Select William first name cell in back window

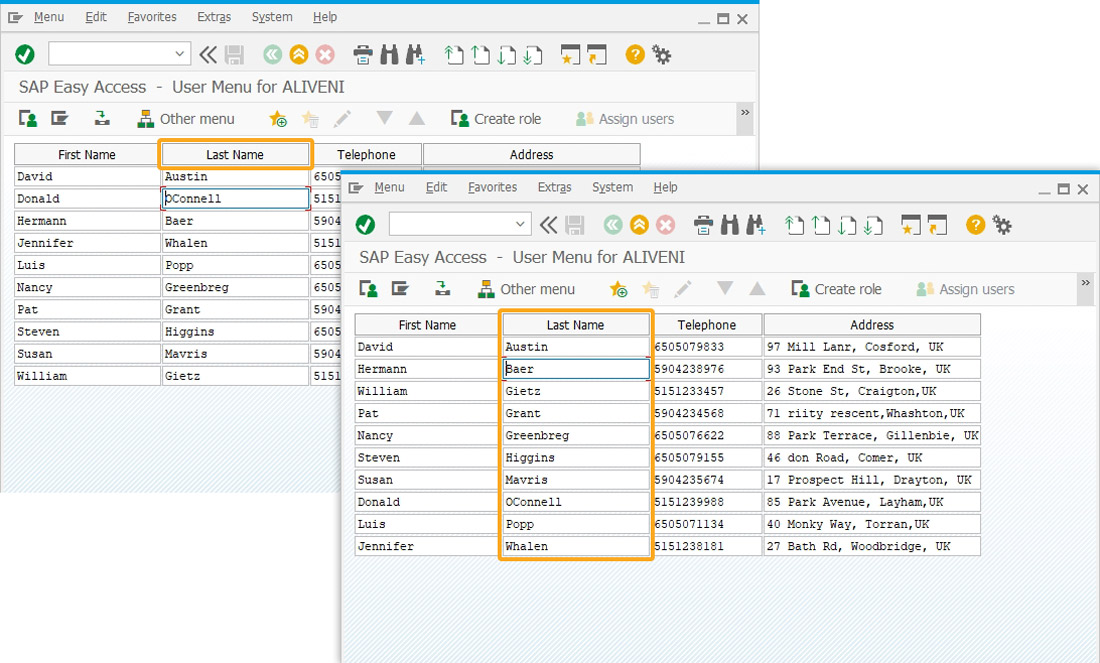pos(87,376)
